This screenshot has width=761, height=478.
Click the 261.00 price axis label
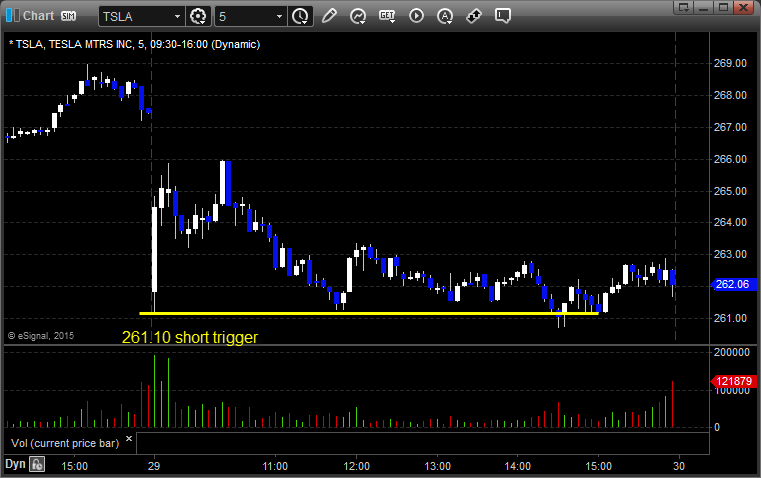click(x=730, y=318)
